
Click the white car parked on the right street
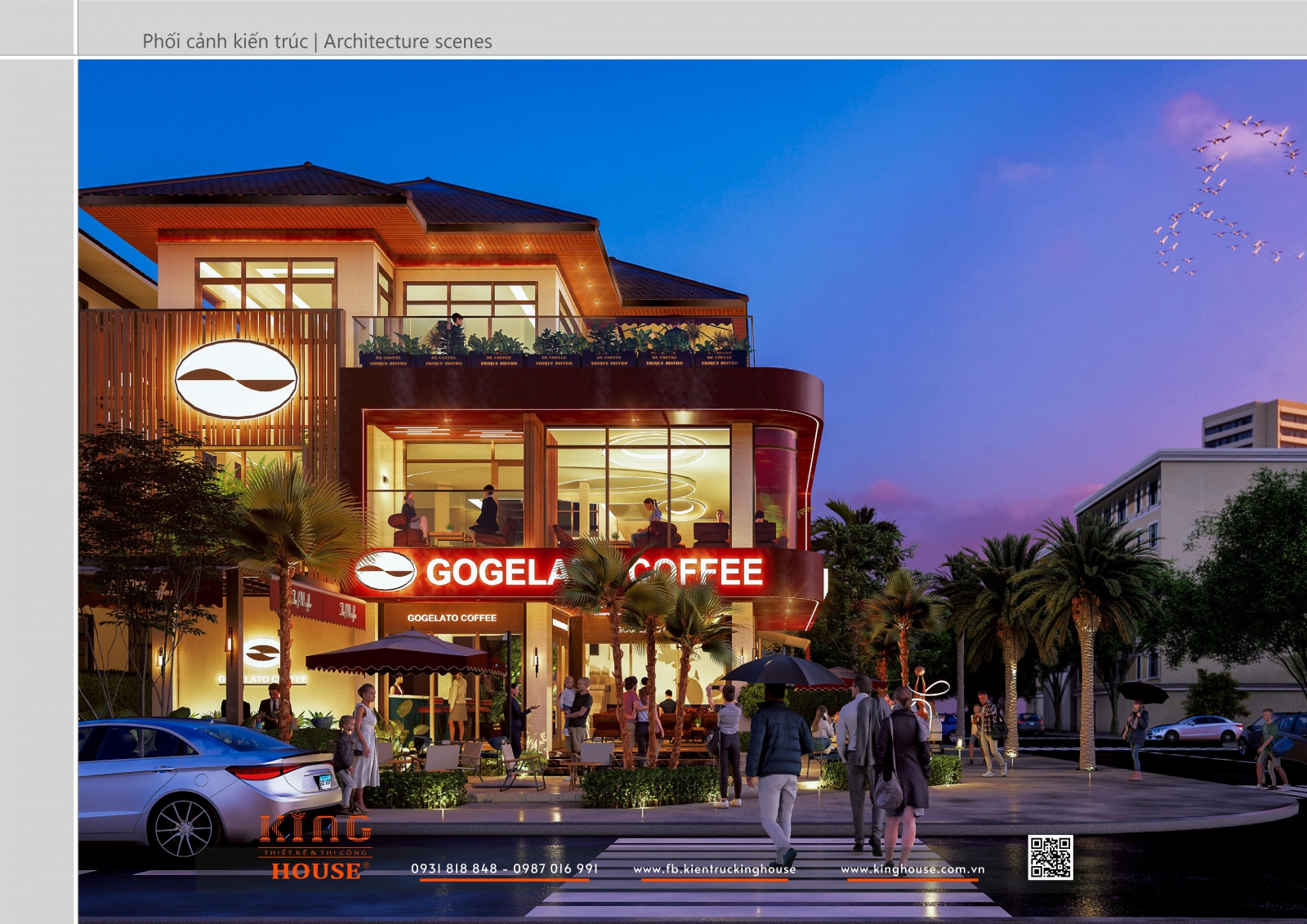(x=1194, y=729)
